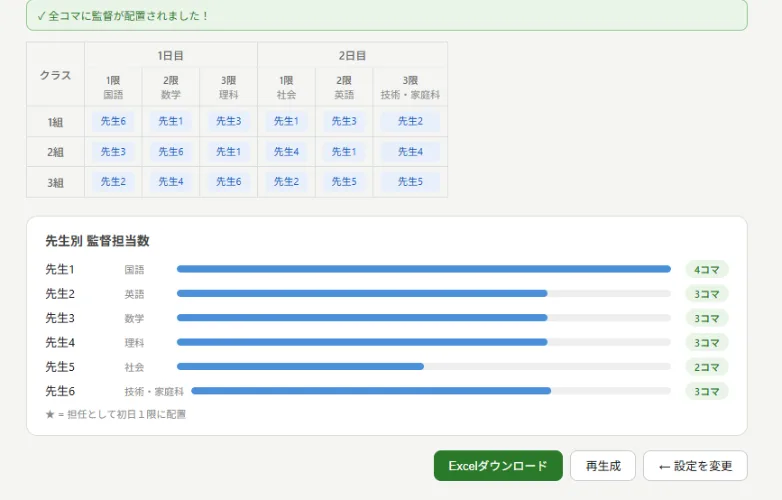The width and height of the screenshot is (782, 500).
Task: Select 先生1 cell in 2組 row under 理科
Action: [228, 152]
